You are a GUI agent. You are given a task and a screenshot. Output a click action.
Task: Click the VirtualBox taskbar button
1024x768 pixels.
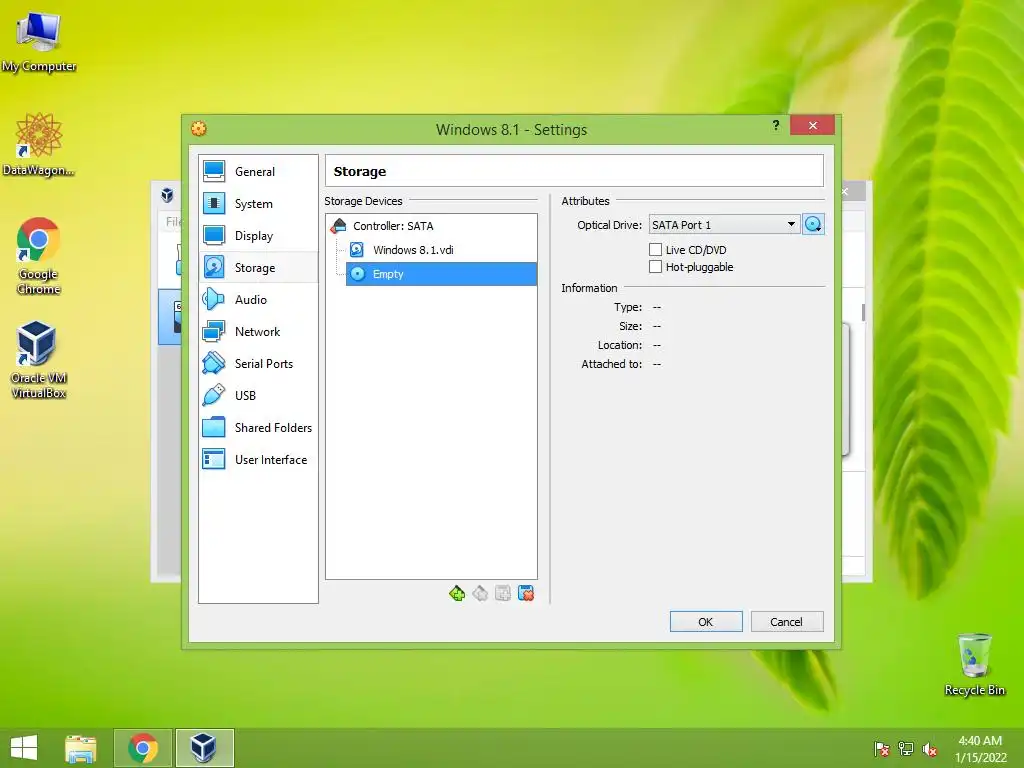pyautogui.click(x=204, y=748)
